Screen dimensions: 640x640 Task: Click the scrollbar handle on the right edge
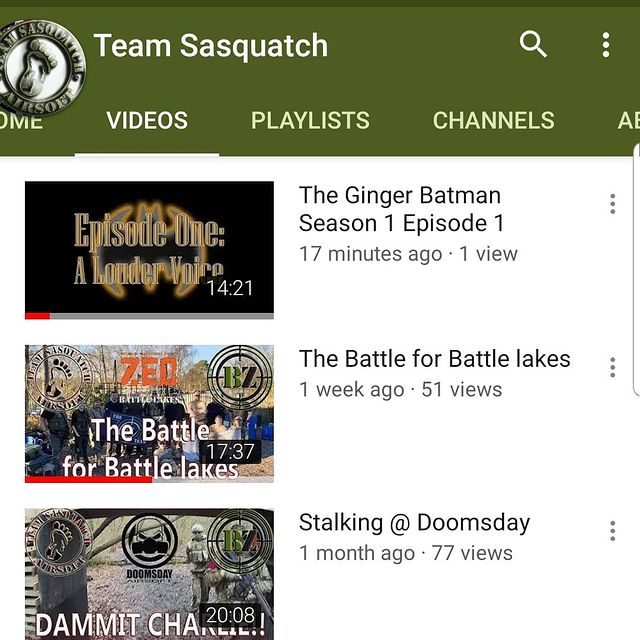pyautogui.click(x=636, y=269)
